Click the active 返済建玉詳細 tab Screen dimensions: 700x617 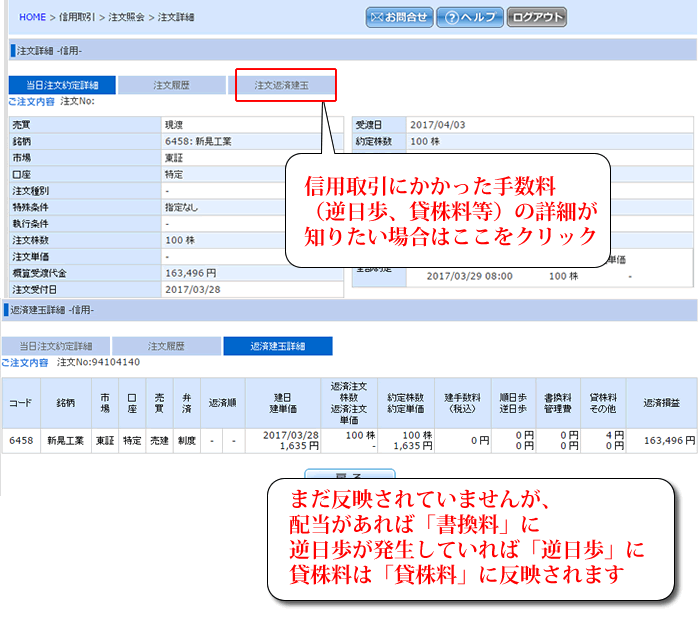pos(277,346)
